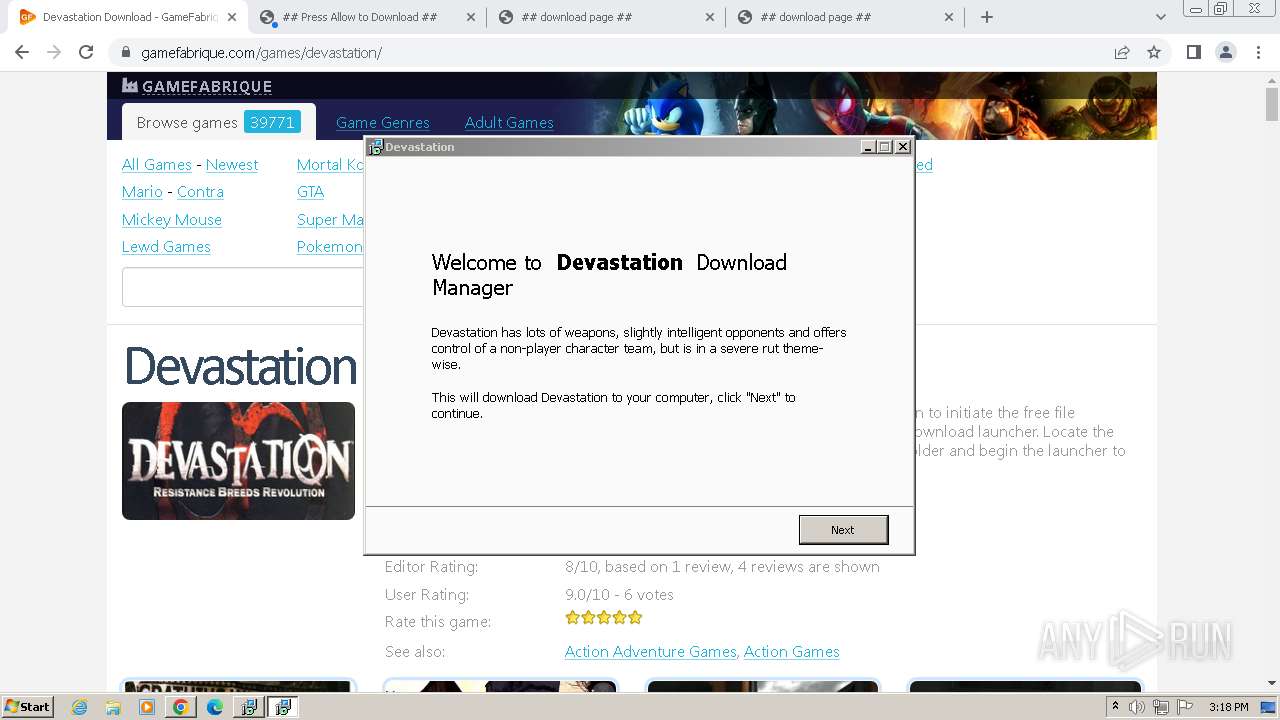Open network icon in tray
This screenshot has height=720, width=1280.
pos(1161,707)
